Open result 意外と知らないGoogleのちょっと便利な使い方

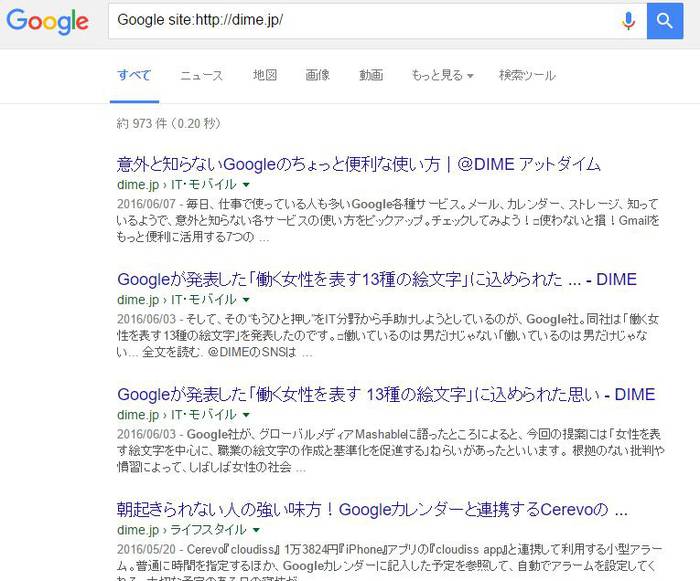tap(358, 164)
